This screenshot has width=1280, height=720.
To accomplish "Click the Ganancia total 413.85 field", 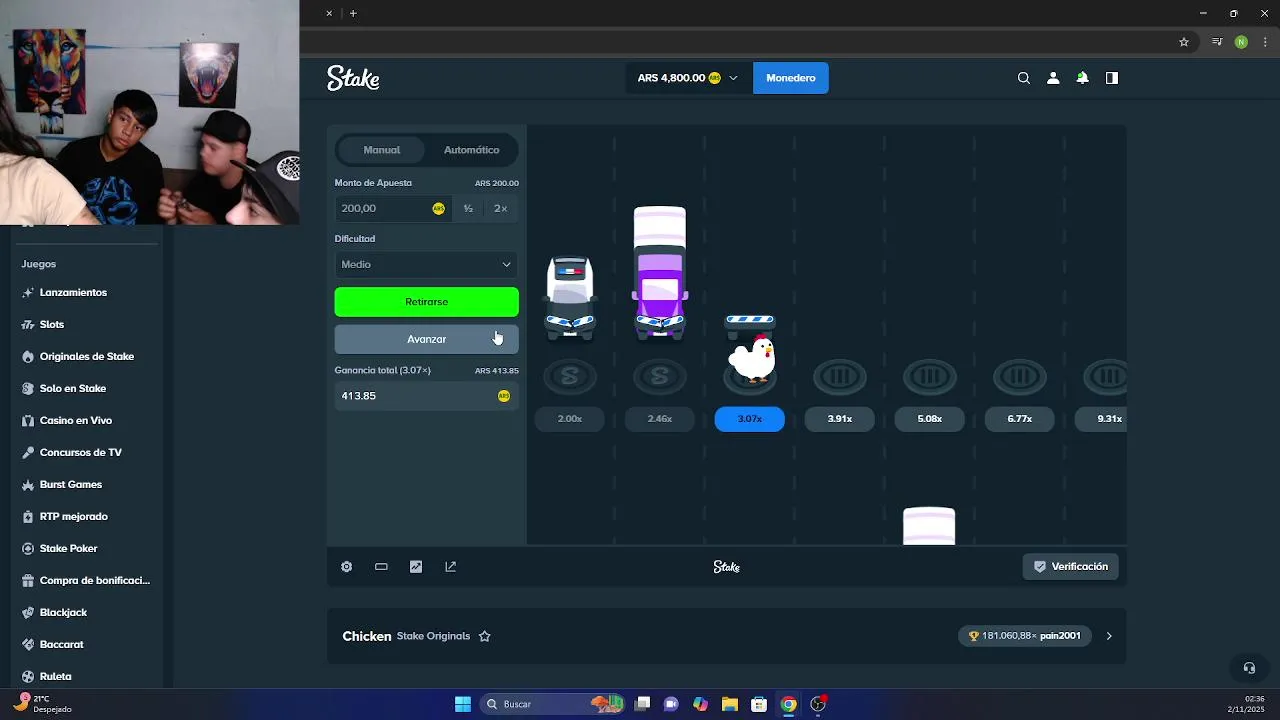I will tap(426, 396).
